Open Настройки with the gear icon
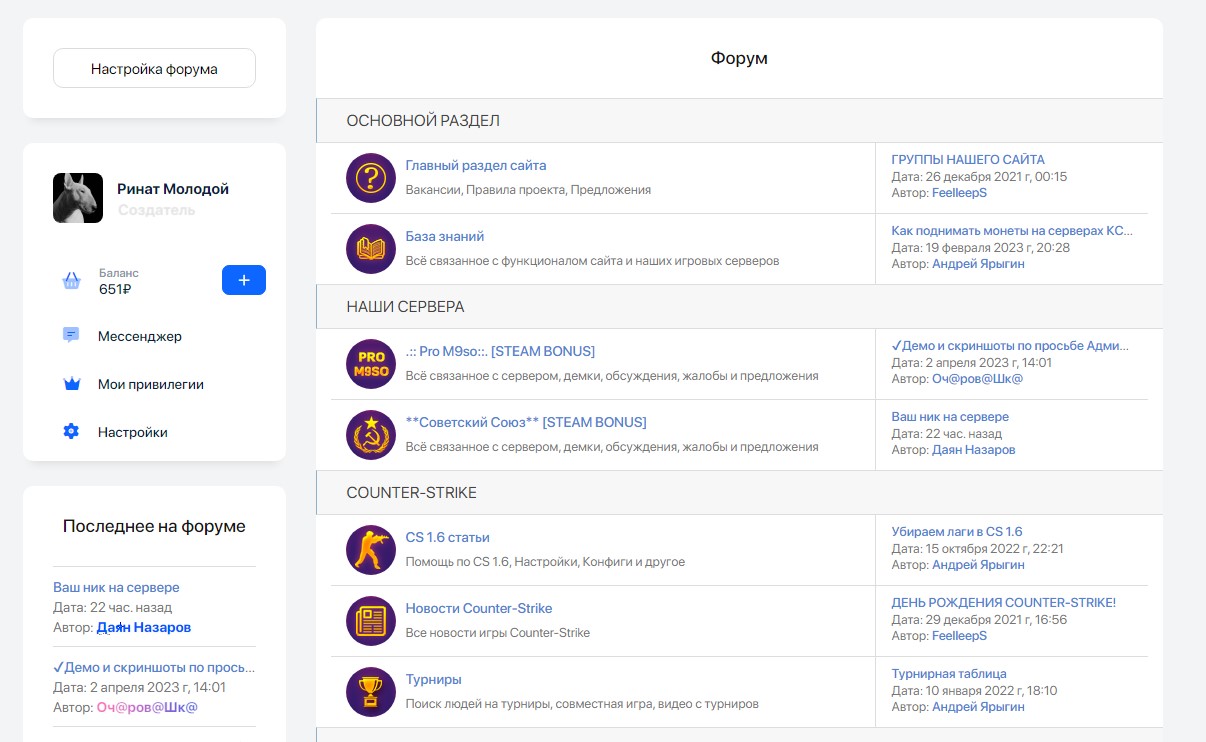 (132, 432)
